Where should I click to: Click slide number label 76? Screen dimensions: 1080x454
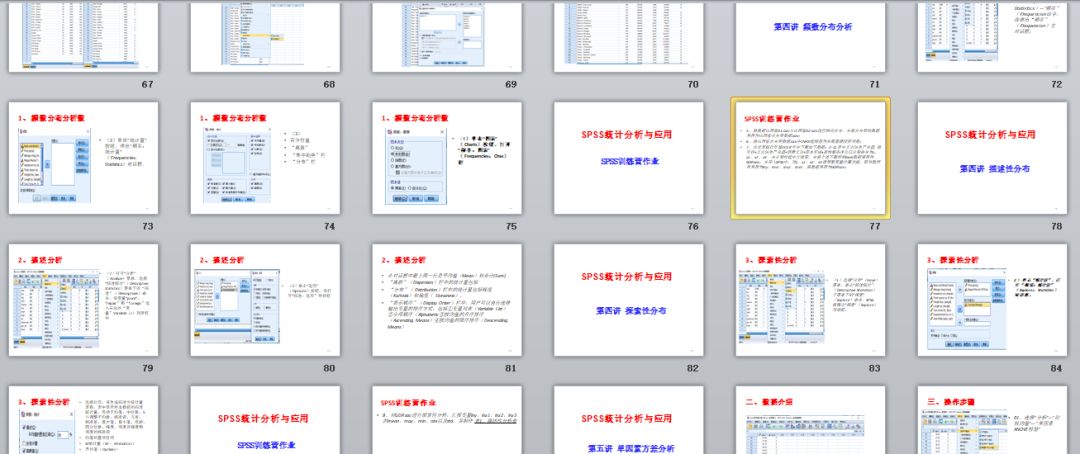click(x=692, y=227)
